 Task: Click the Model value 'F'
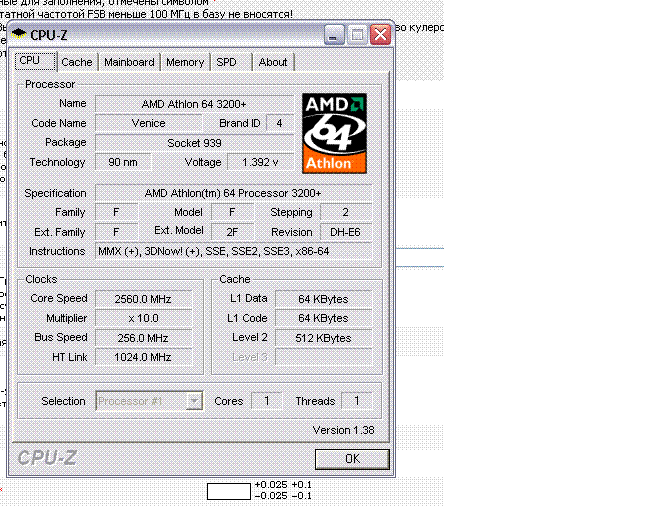pos(232,212)
